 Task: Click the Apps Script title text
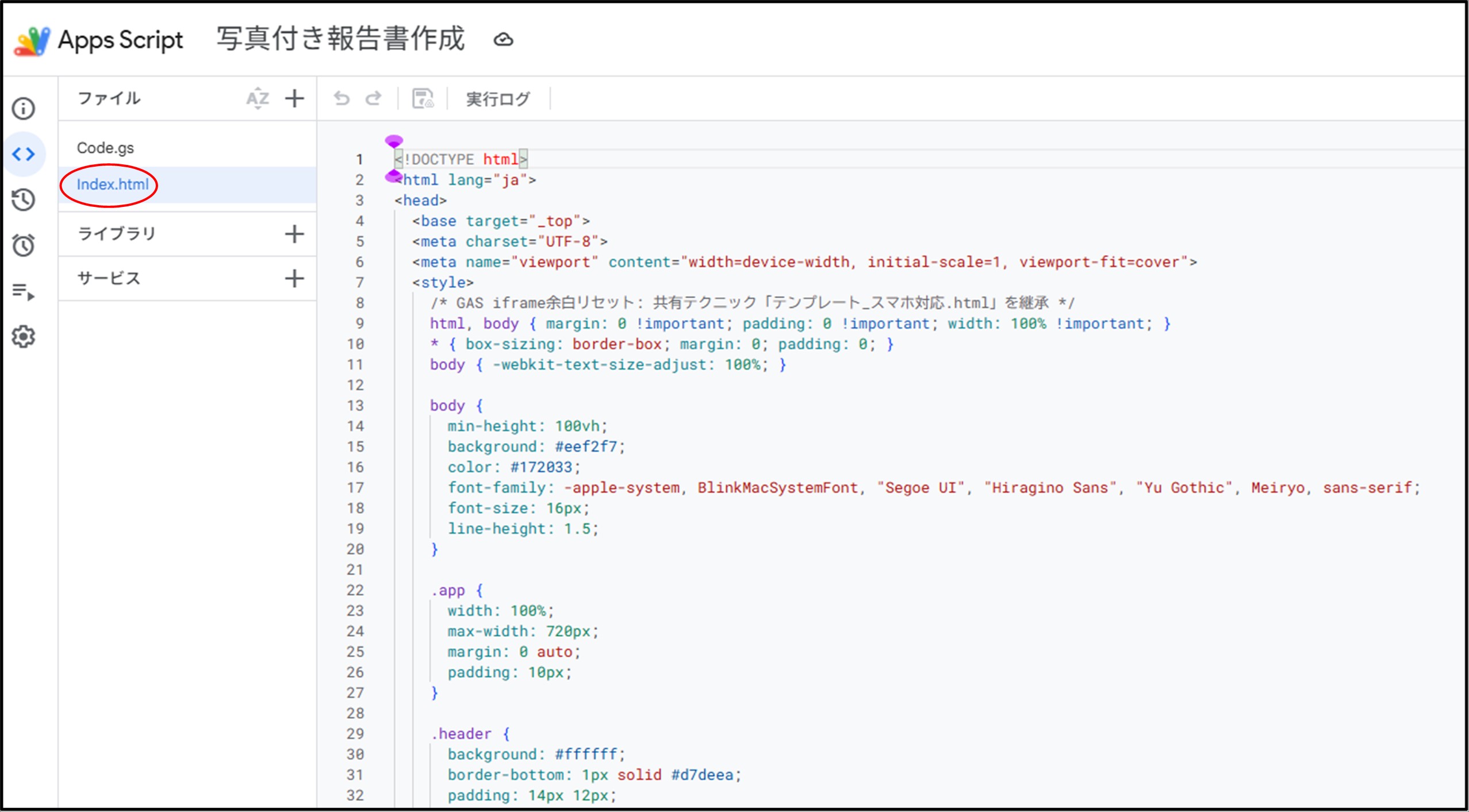click(x=121, y=40)
